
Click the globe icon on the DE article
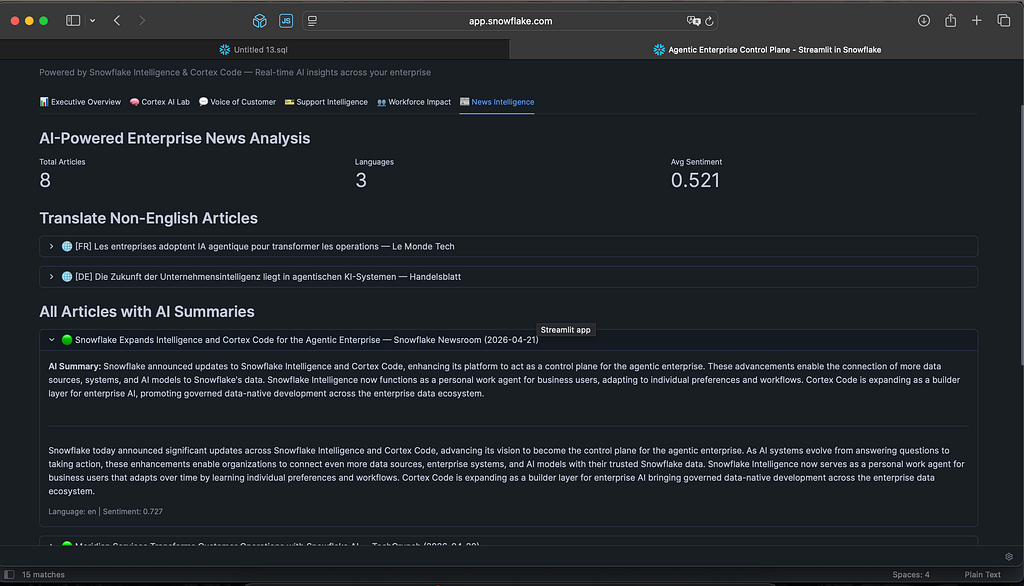[67, 277]
